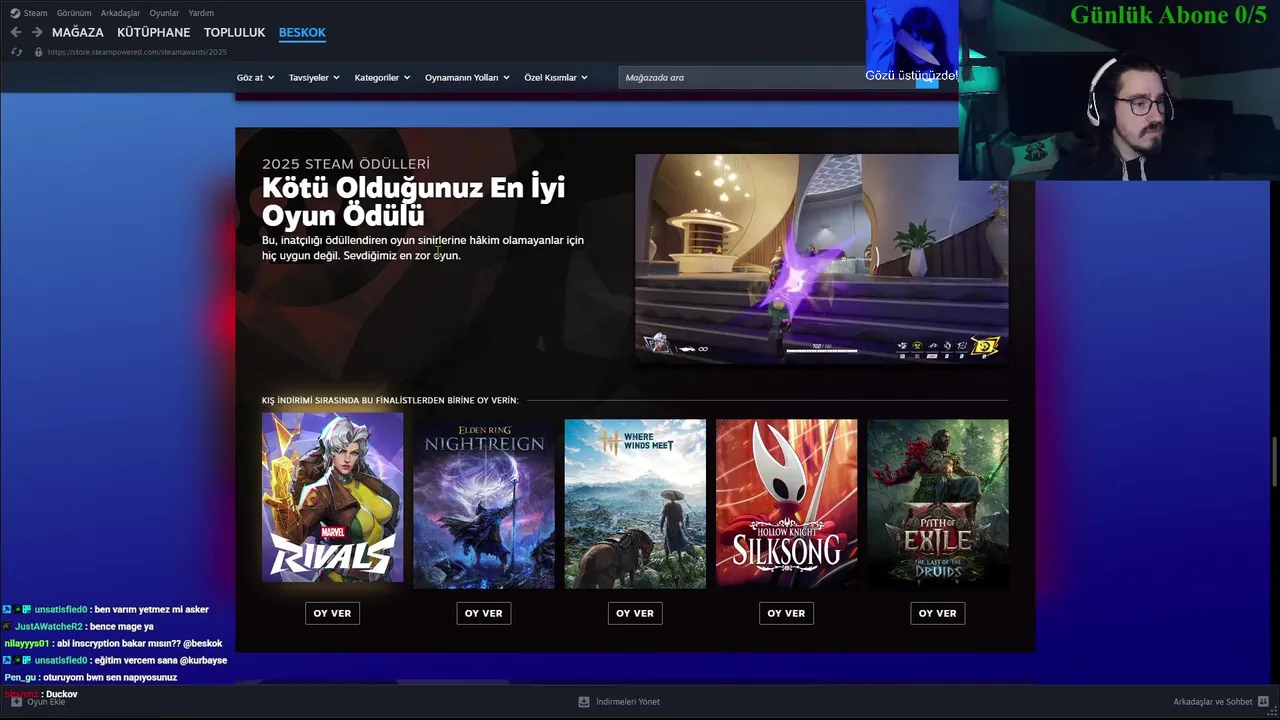This screenshot has width=1280, height=720.
Task: Open the Marvel Rivals cover art
Action: click(x=333, y=498)
